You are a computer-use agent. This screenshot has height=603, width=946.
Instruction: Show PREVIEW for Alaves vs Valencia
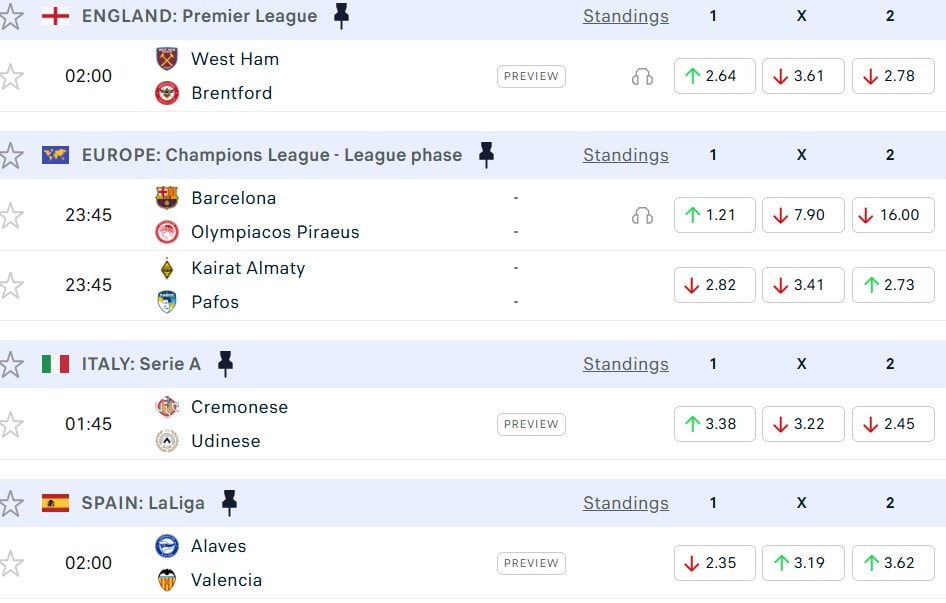click(x=531, y=563)
